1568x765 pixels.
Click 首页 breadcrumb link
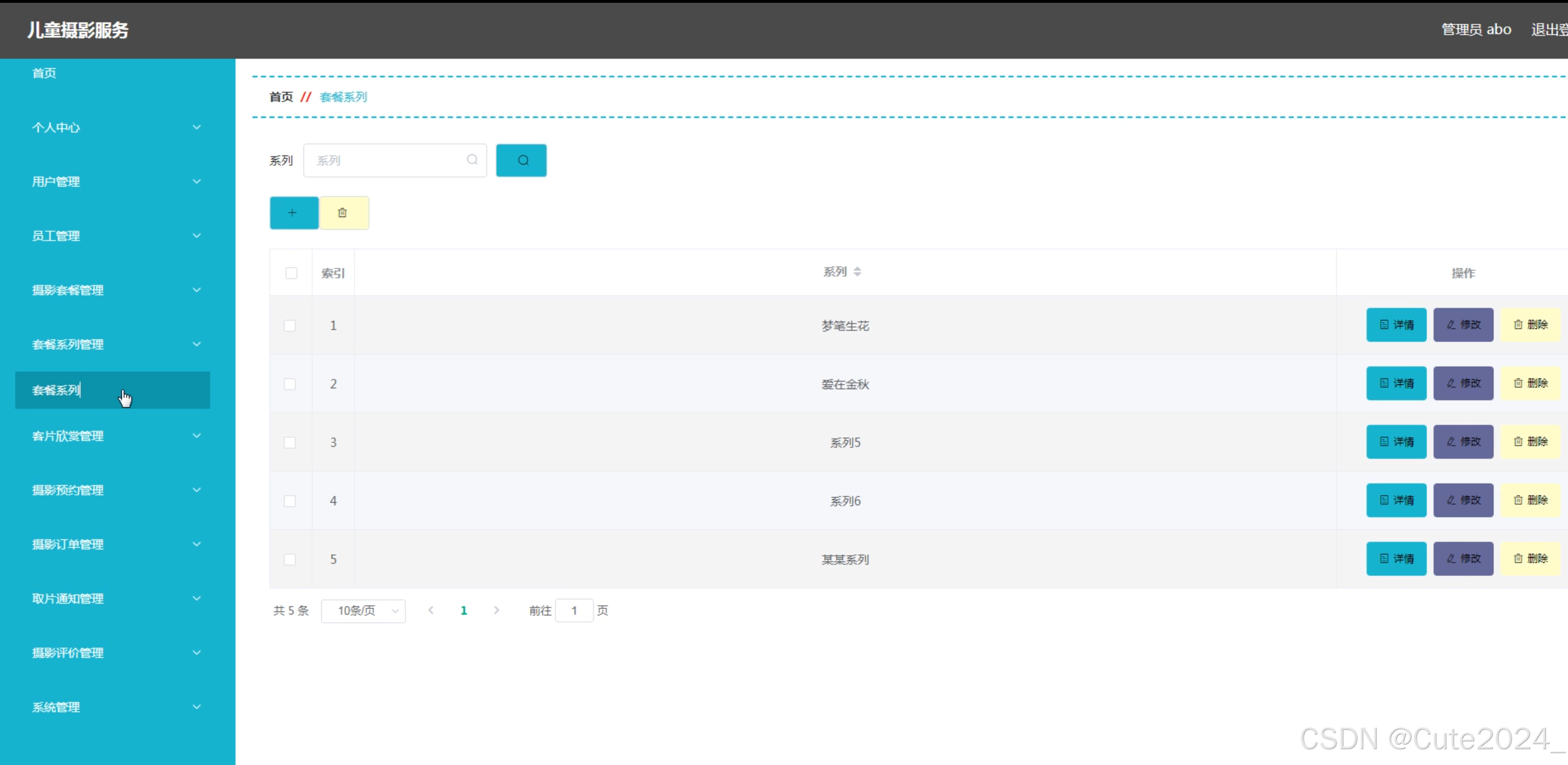281,97
